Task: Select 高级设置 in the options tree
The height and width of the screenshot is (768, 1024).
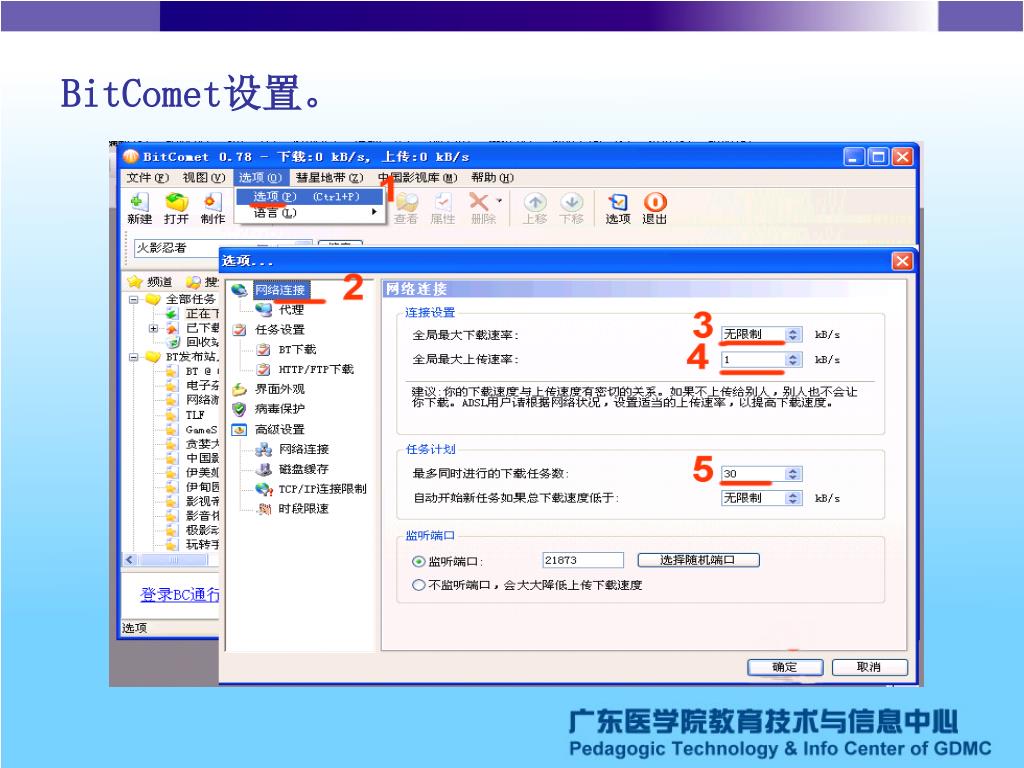Action: 280,429
